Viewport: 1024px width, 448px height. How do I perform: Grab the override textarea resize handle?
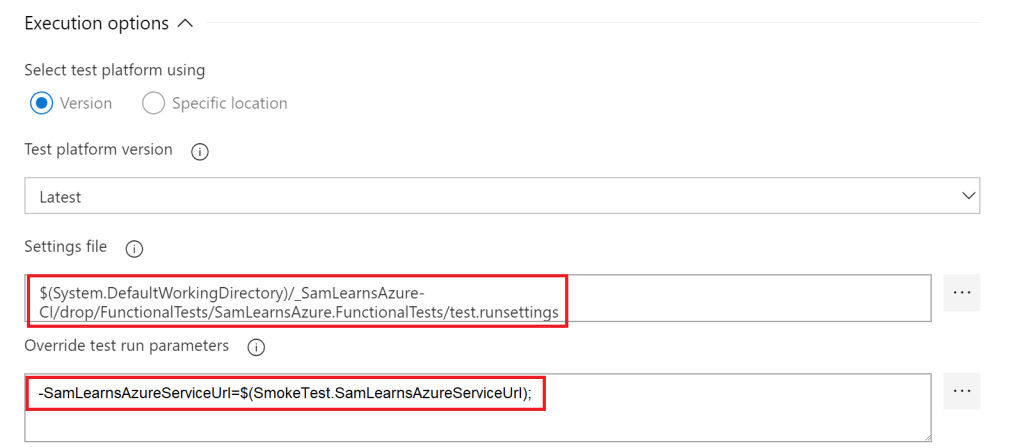point(926,436)
